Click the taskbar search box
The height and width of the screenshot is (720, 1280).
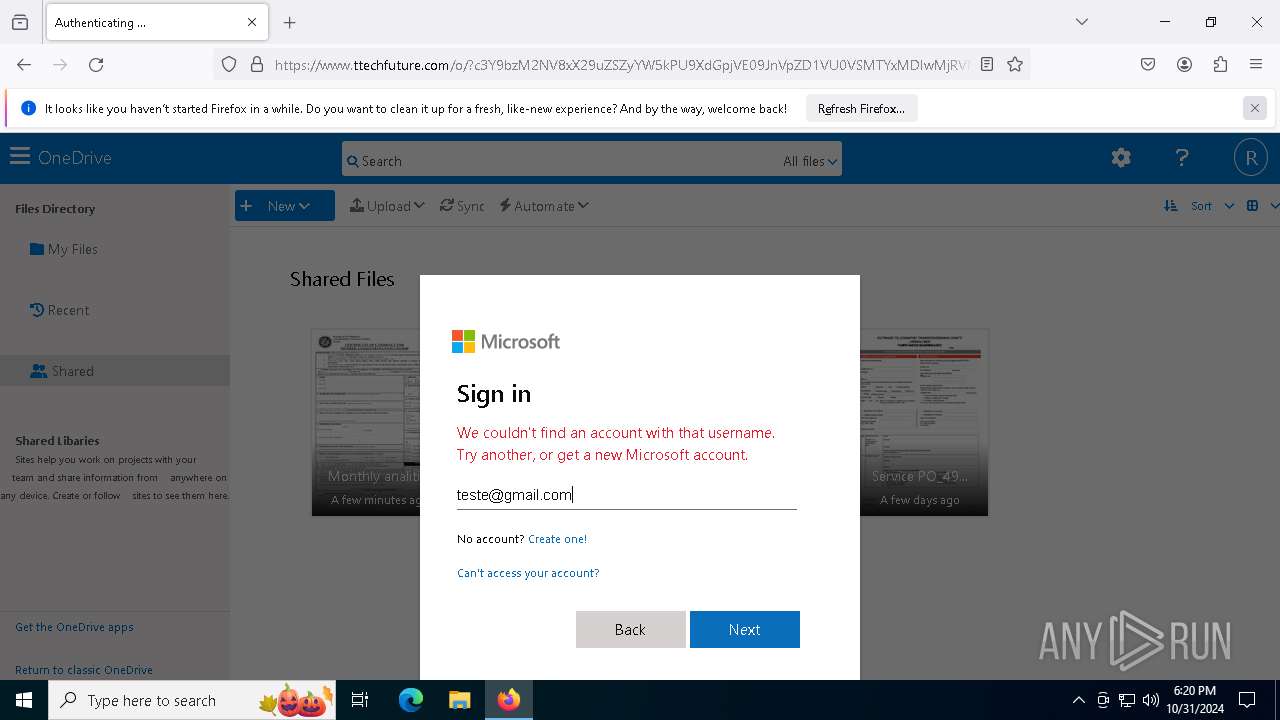(x=192, y=700)
